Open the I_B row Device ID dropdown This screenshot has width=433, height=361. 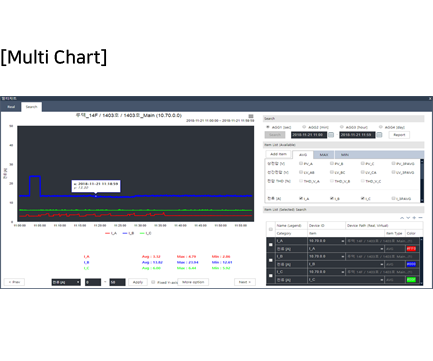tap(326, 256)
